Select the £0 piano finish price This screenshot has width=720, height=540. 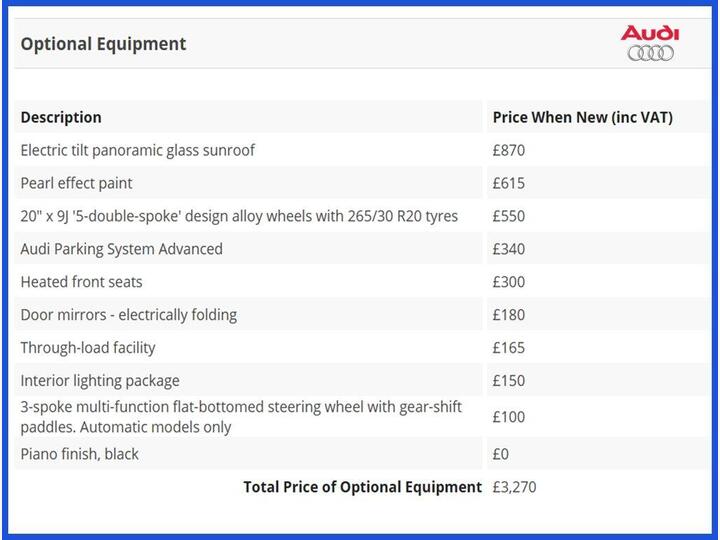point(501,454)
